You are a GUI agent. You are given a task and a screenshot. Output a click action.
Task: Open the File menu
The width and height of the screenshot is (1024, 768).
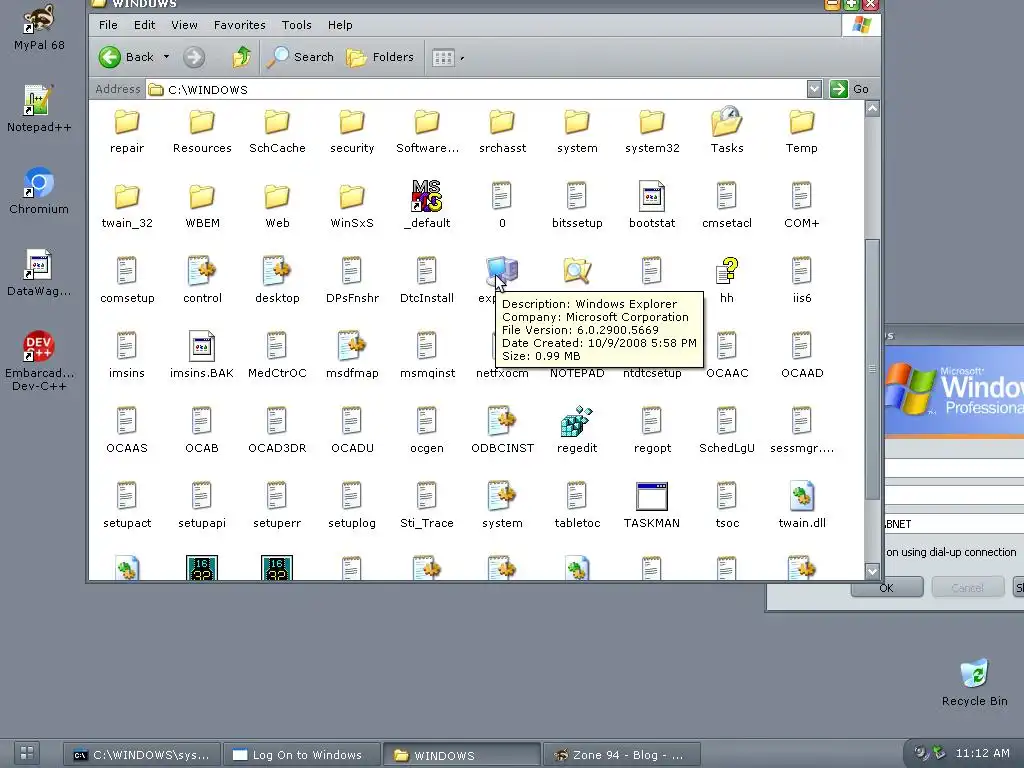(x=108, y=25)
